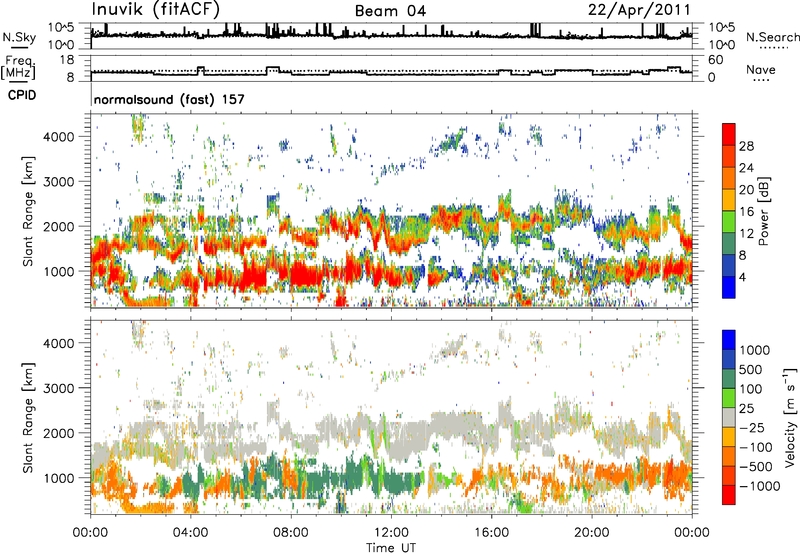
Task: Click the 'Freq. [MHz]' axis label
Action: click(18, 68)
